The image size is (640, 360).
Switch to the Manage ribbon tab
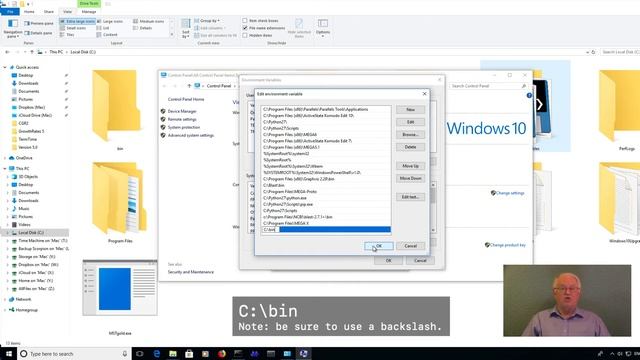click(x=89, y=12)
